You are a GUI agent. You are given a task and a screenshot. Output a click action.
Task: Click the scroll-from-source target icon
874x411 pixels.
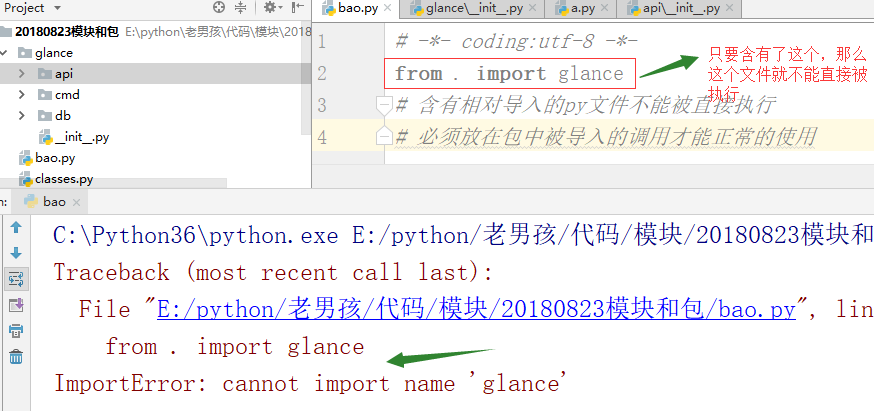click(x=219, y=8)
